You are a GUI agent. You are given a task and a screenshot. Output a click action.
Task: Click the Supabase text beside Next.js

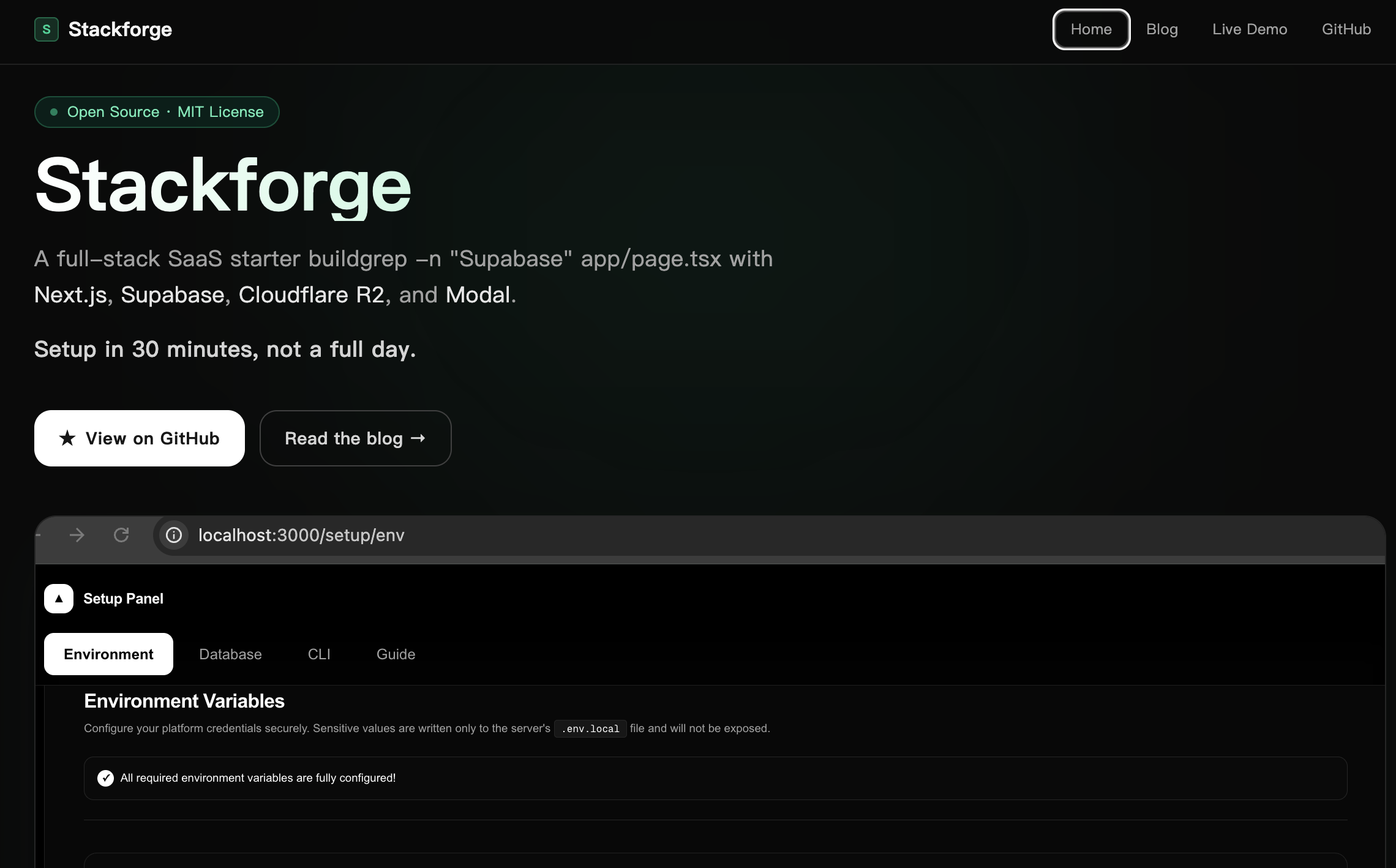pyautogui.click(x=173, y=295)
